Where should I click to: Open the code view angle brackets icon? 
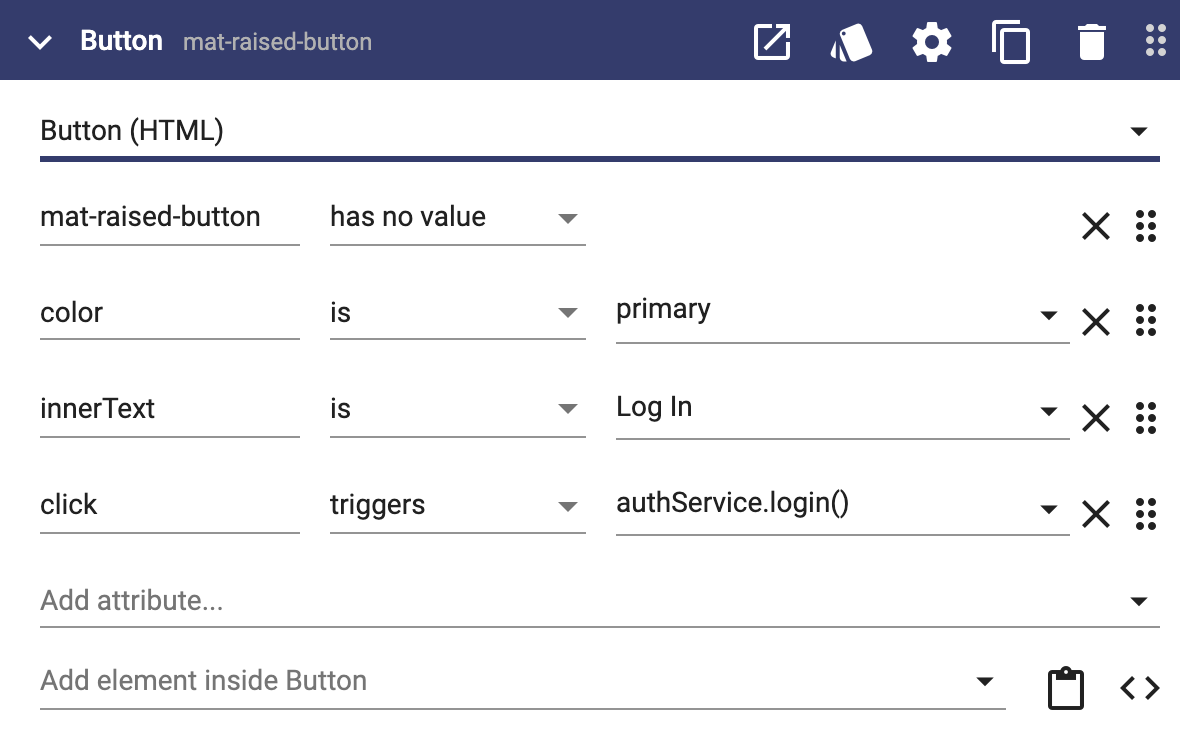pos(1139,687)
